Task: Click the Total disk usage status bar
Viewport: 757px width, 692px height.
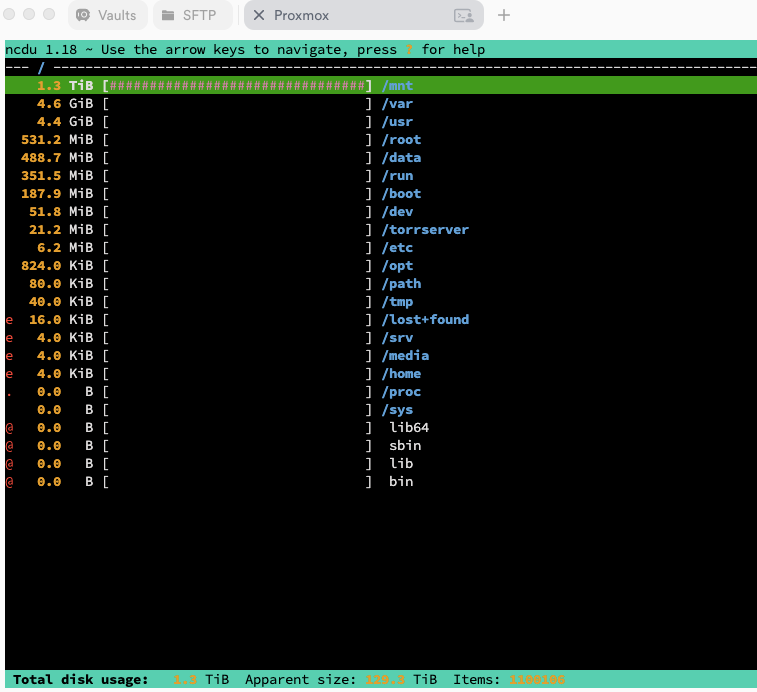Action: click(80, 680)
